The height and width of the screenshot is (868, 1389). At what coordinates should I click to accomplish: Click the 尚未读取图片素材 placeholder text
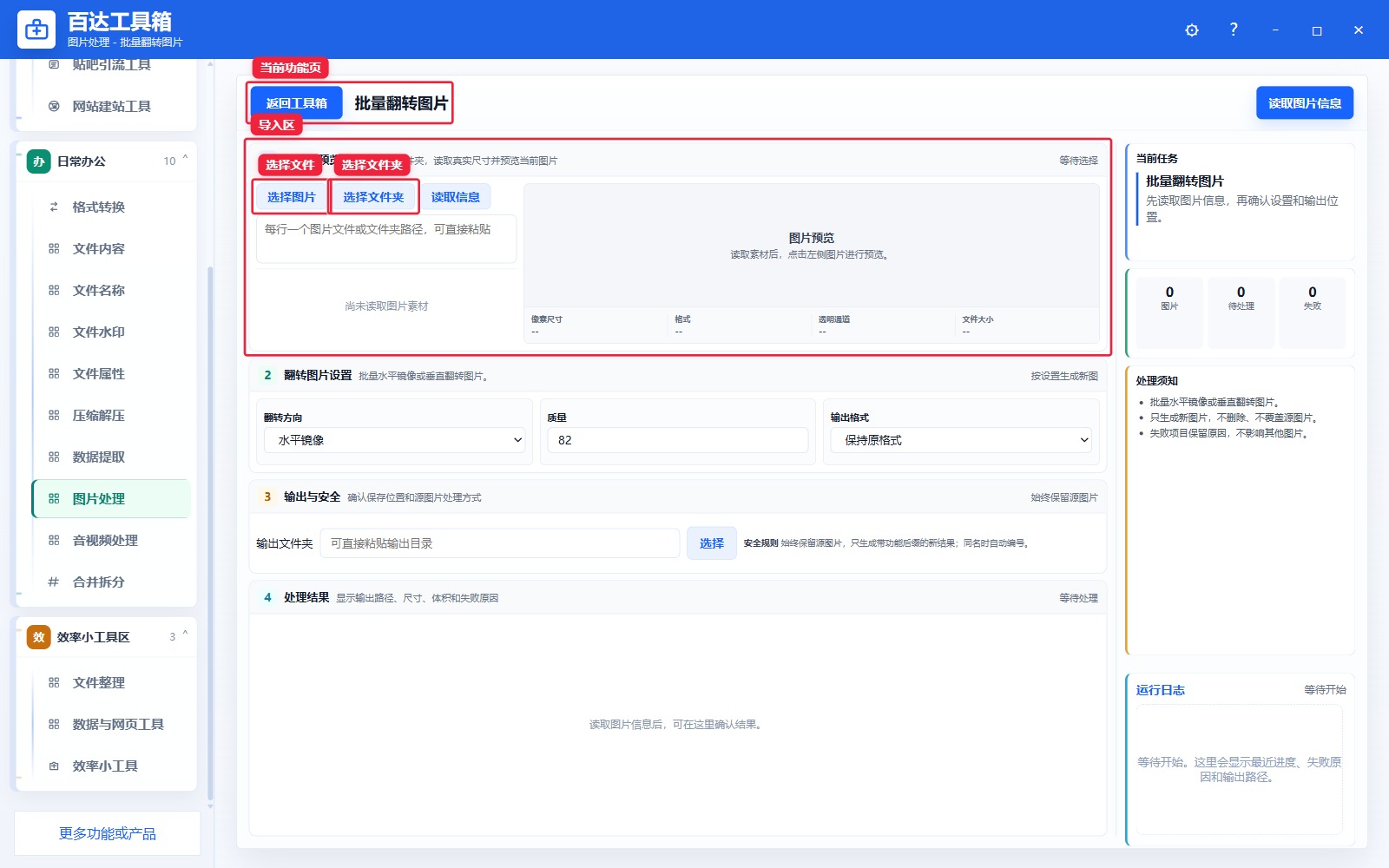click(x=386, y=306)
